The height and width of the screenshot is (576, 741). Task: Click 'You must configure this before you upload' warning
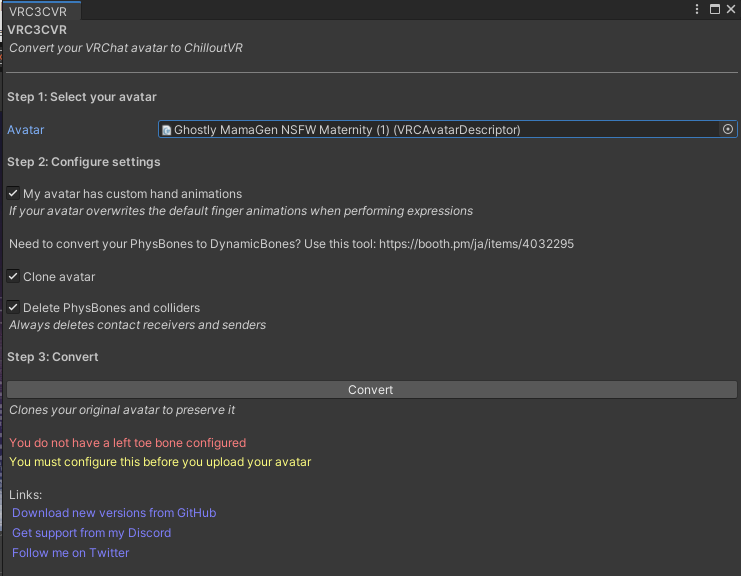tap(160, 462)
